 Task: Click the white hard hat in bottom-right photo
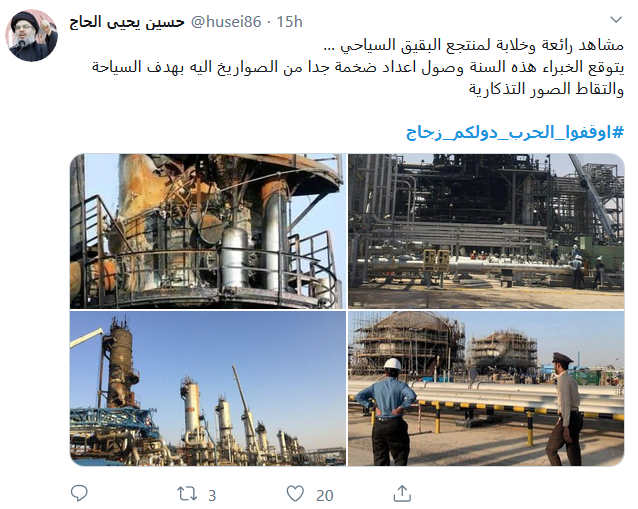[392, 363]
